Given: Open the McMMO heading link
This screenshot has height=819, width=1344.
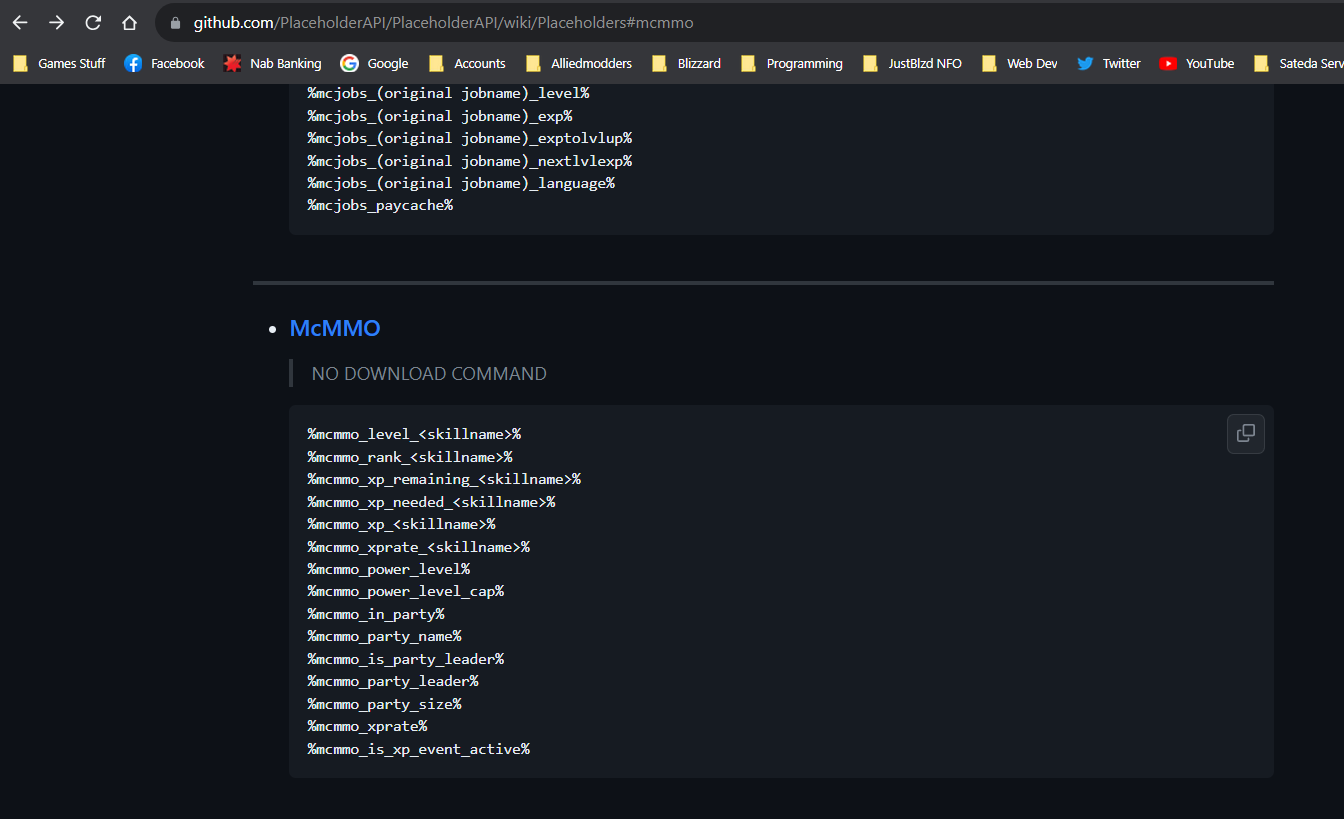Looking at the screenshot, I should point(335,328).
